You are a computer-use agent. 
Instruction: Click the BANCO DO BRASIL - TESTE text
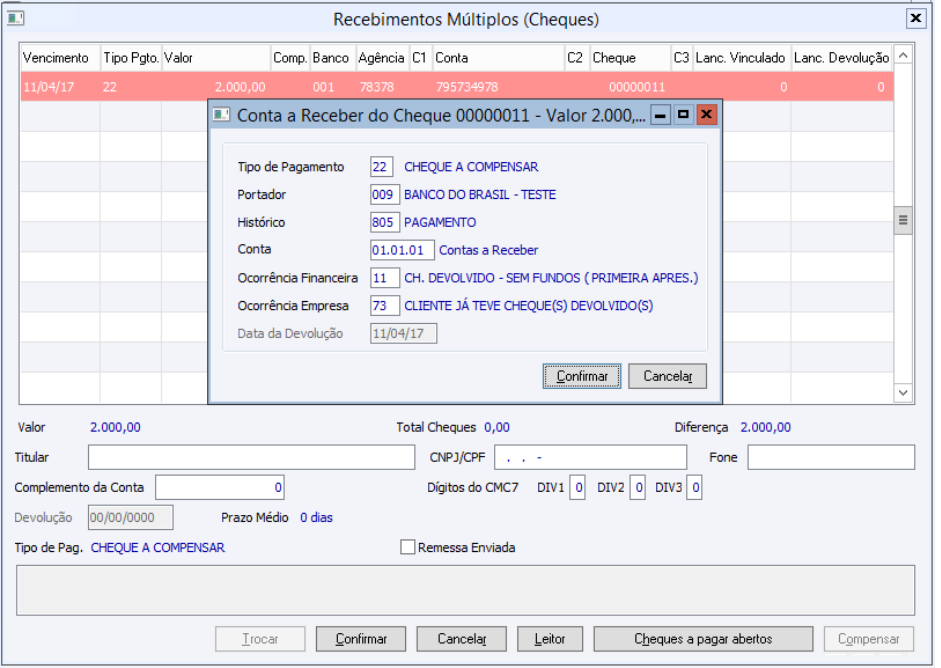click(x=480, y=194)
